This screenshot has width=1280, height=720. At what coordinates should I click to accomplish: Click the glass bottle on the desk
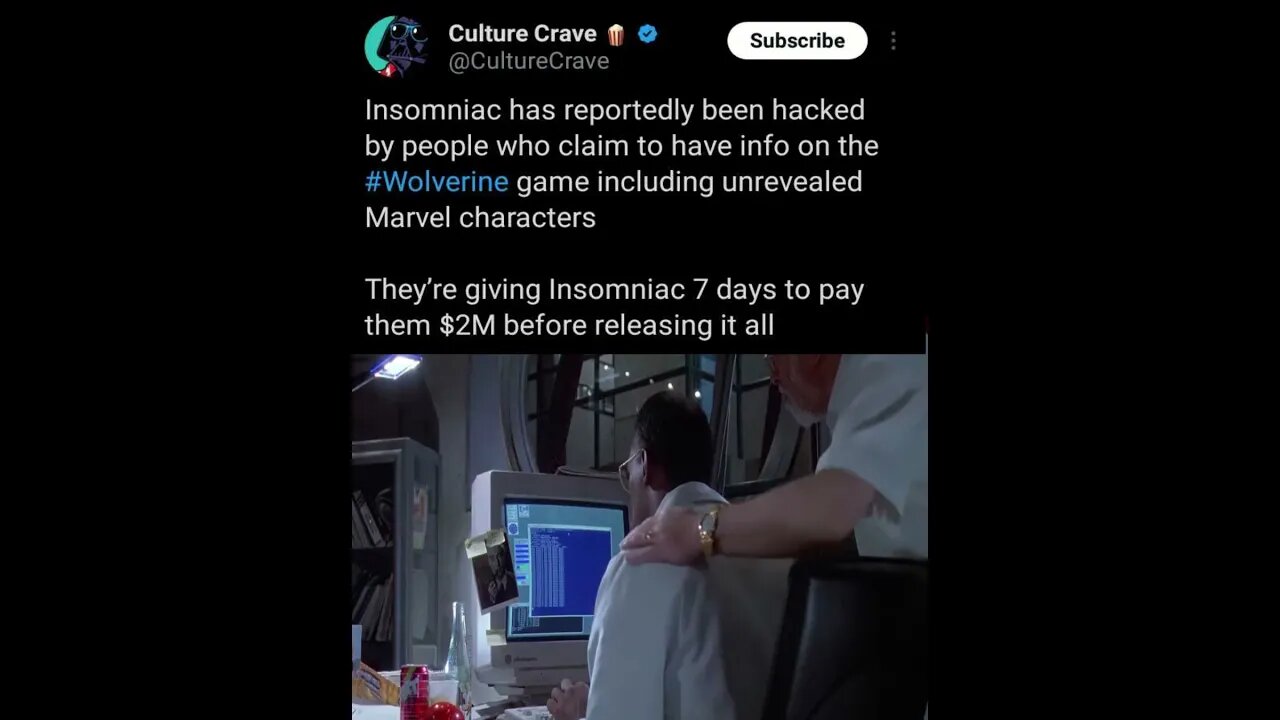coord(458,650)
